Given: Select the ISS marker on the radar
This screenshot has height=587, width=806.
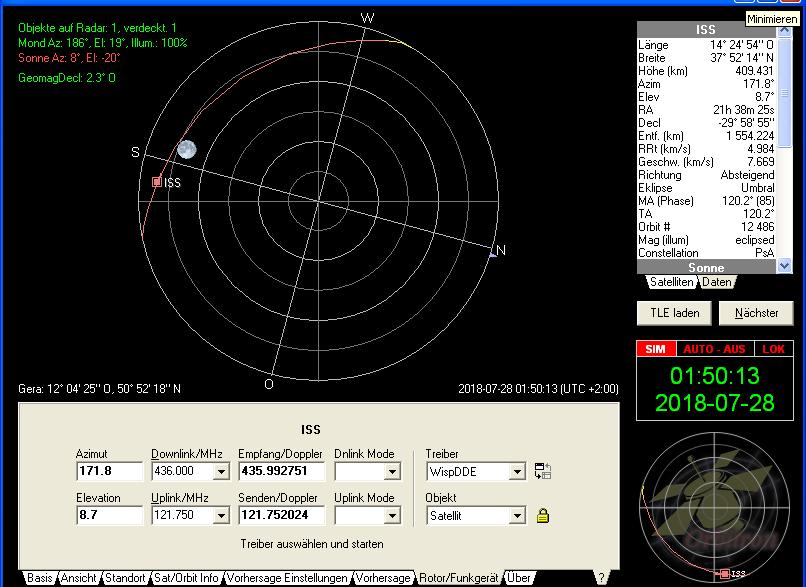Looking at the screenshot, I should tap(157, 182).
